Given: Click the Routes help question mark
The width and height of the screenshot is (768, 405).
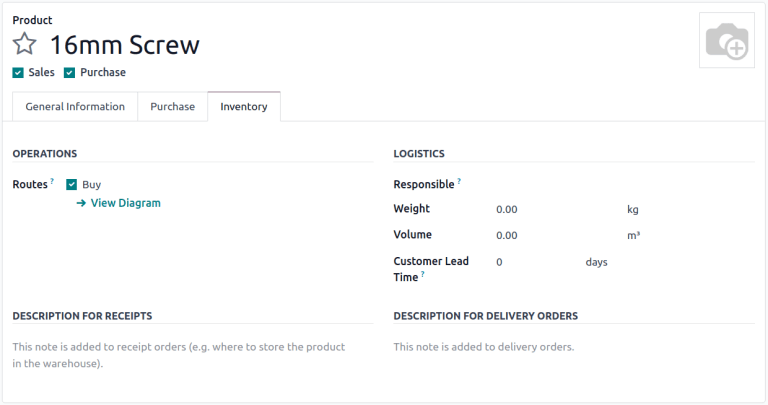Looking at the screenshot, I should tap(52, 182).
